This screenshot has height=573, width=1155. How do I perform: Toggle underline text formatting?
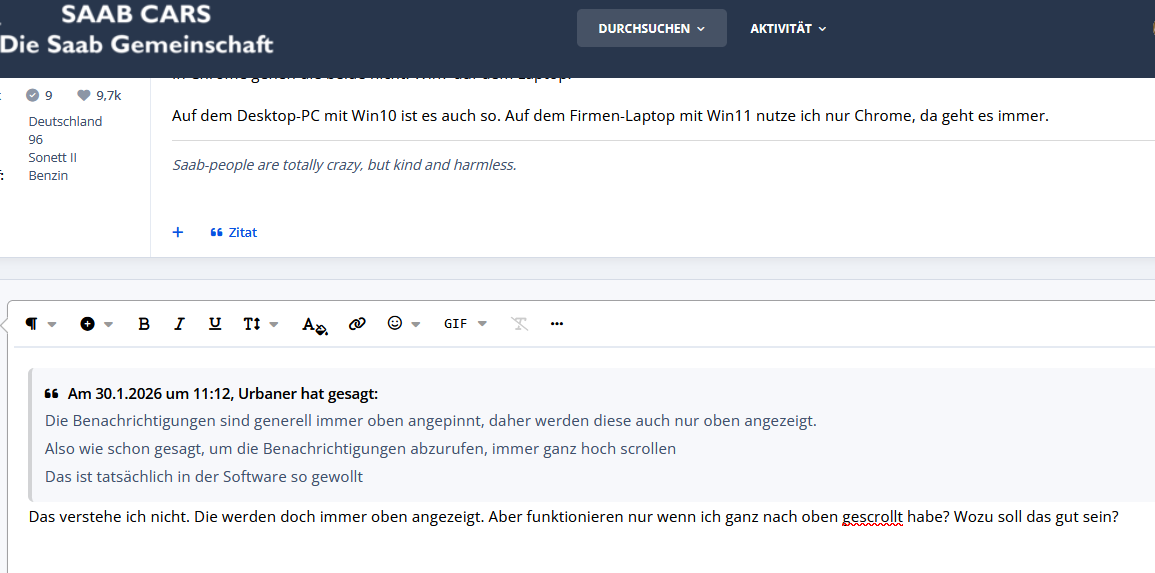[x=215, y=324]
